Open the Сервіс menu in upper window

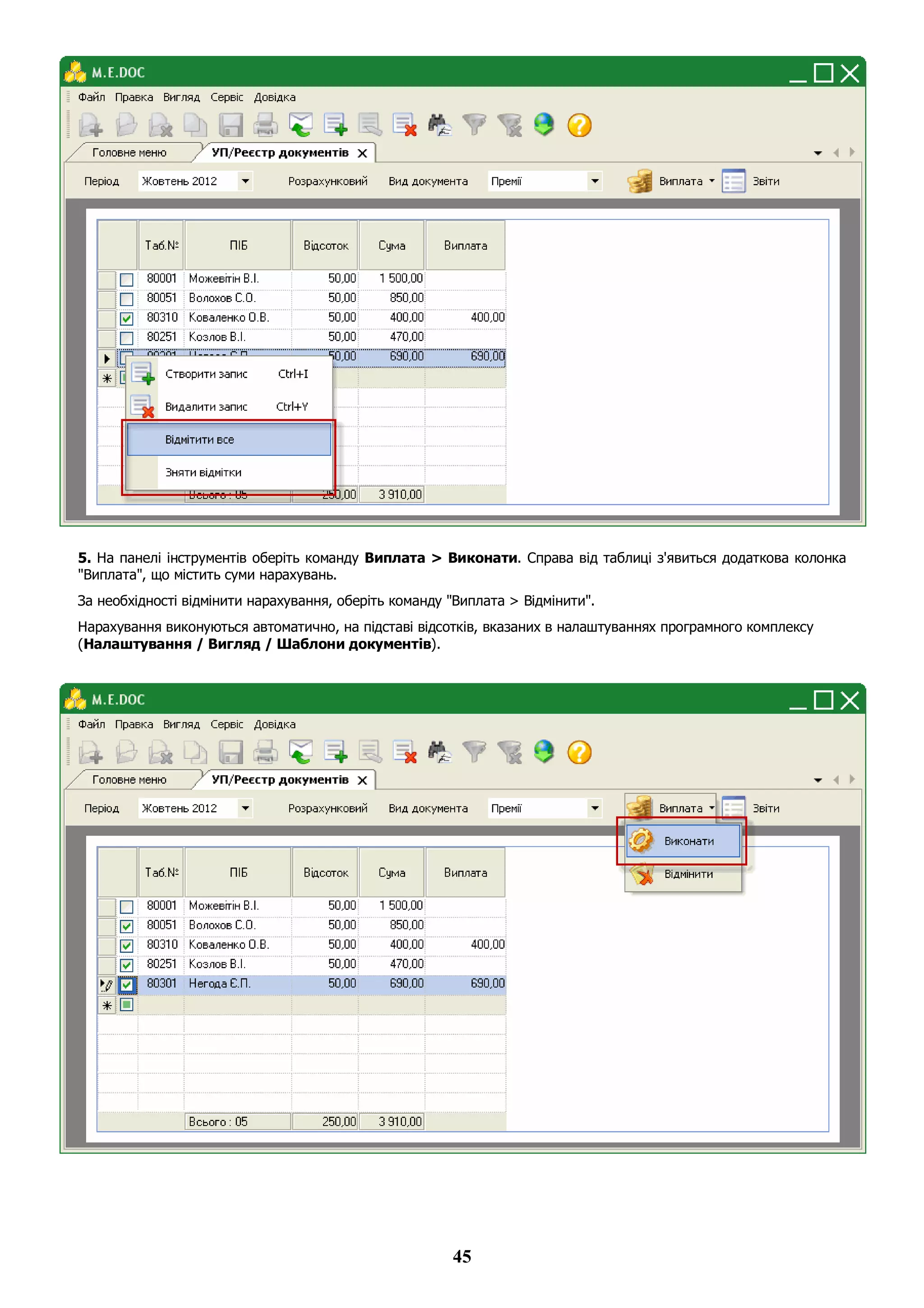coord(226,97)
